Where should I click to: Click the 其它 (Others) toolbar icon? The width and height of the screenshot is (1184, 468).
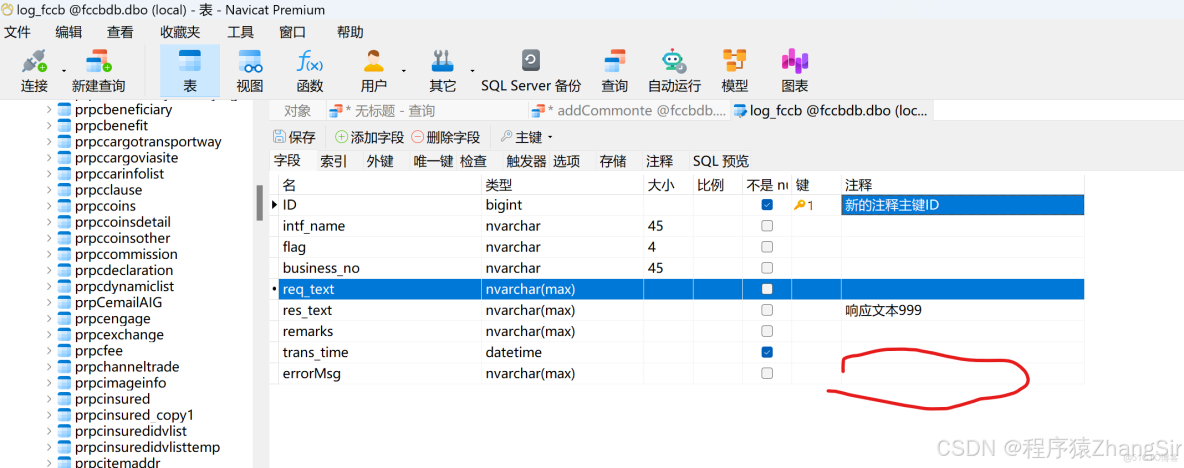[442, 61]
